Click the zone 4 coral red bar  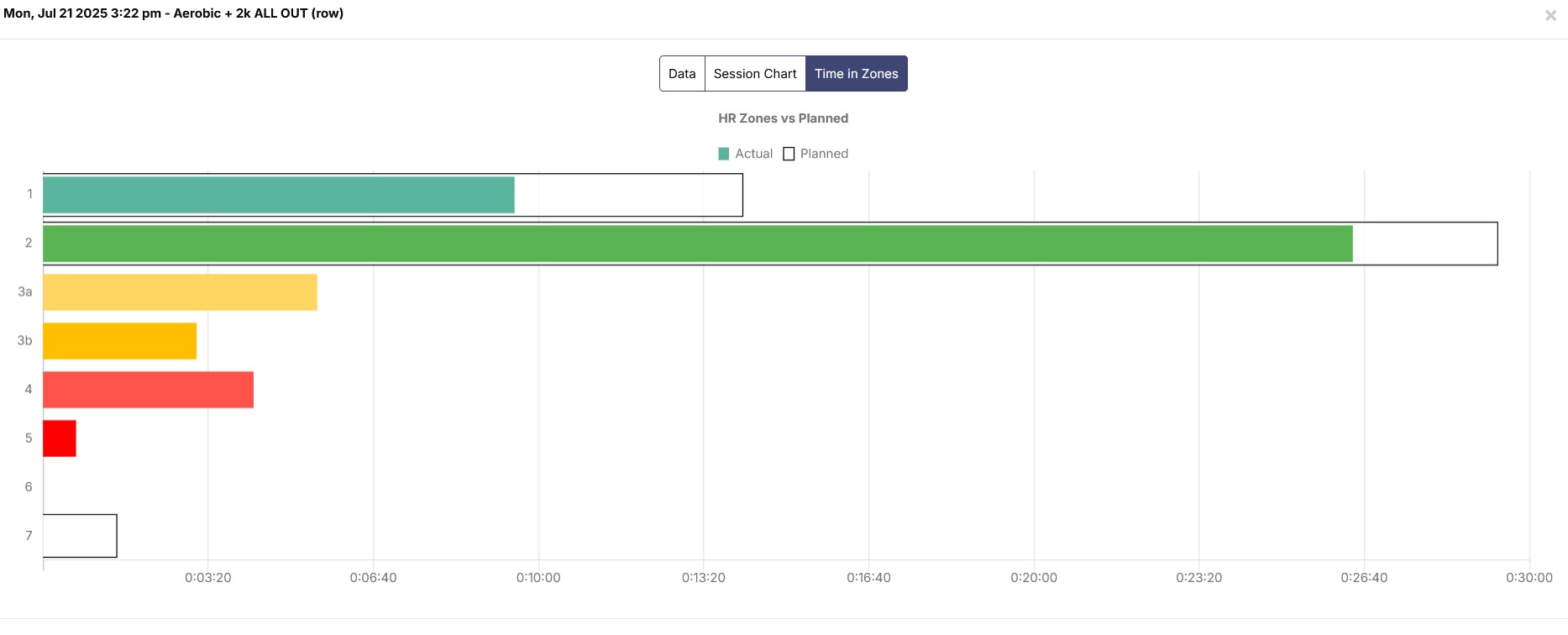(148, 390)
